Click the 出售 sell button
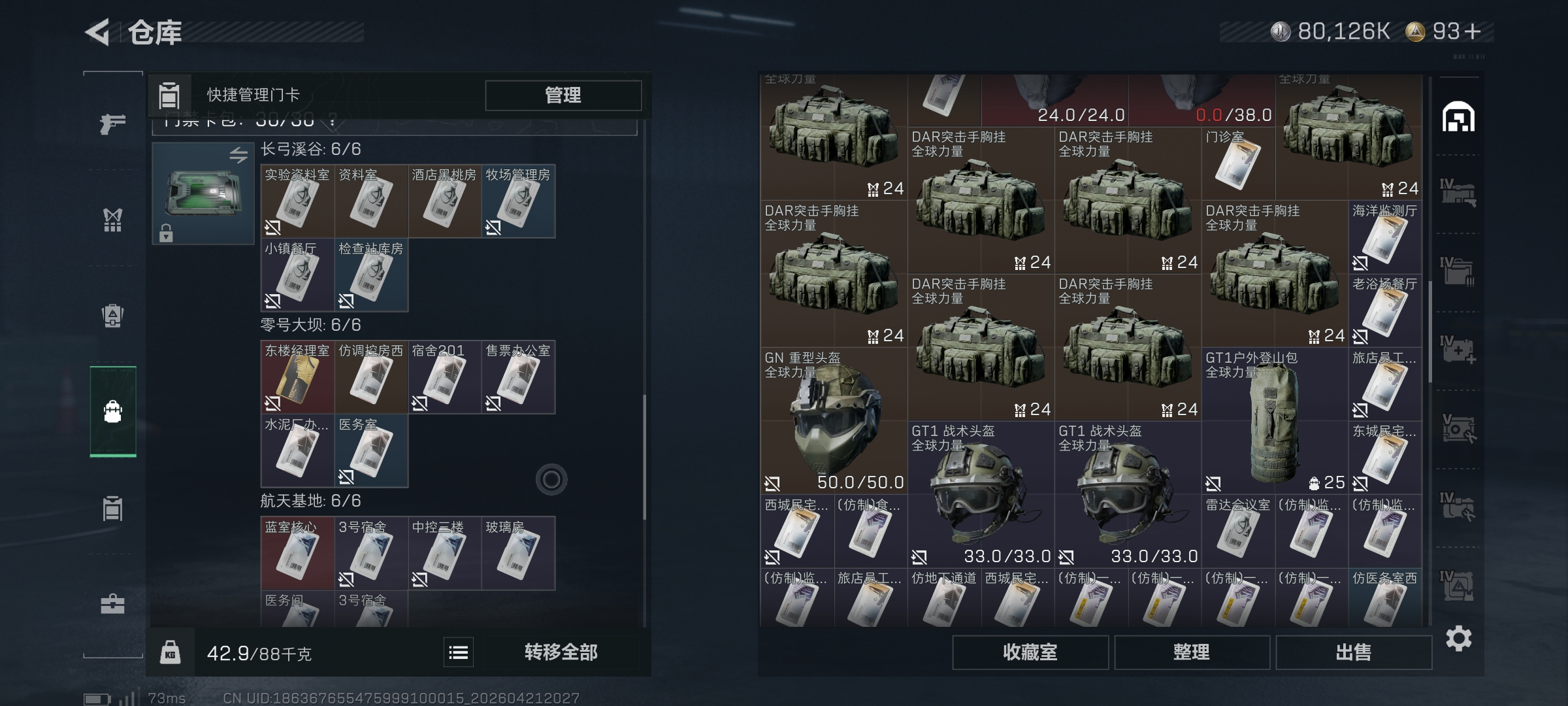Image resolution: width=1568 pixels, height=706 pixels. 1353,652
